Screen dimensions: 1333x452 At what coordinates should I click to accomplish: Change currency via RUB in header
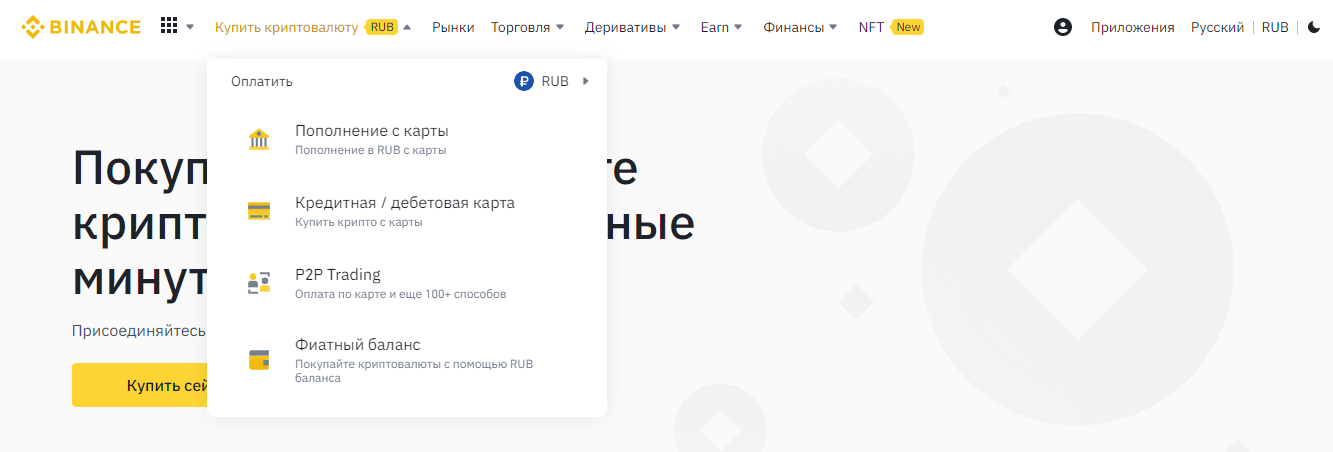click(1275, 27)
